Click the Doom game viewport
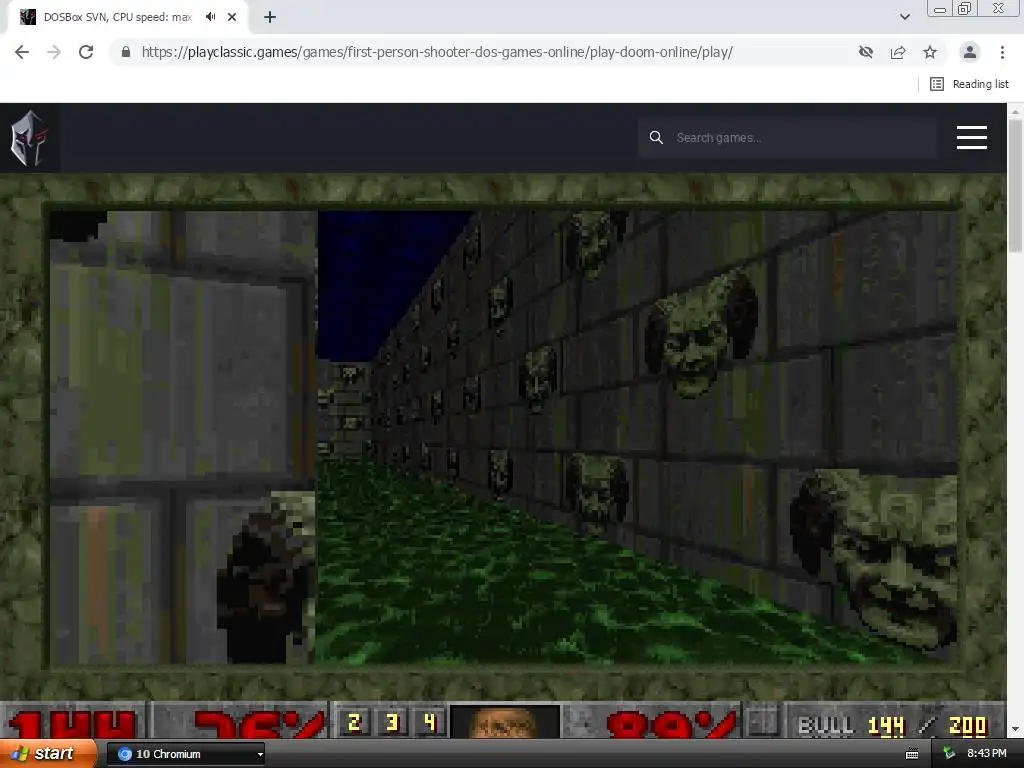 point(503,436)
